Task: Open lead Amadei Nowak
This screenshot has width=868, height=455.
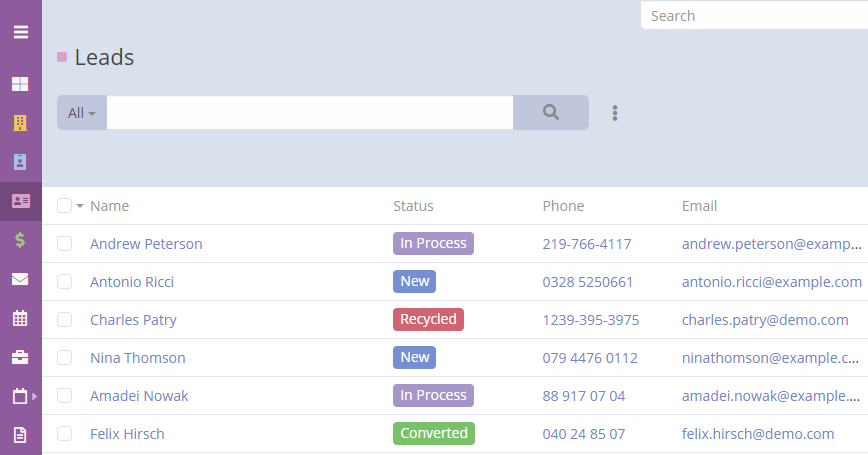Action: pyautogui.click(x=139, y=396)
